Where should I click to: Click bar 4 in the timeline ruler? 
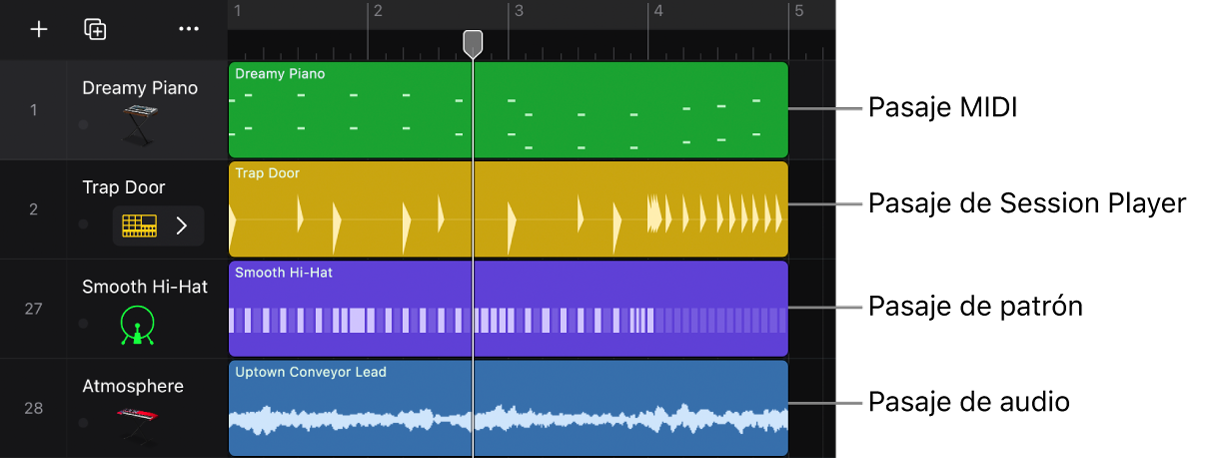pos(657,12)
